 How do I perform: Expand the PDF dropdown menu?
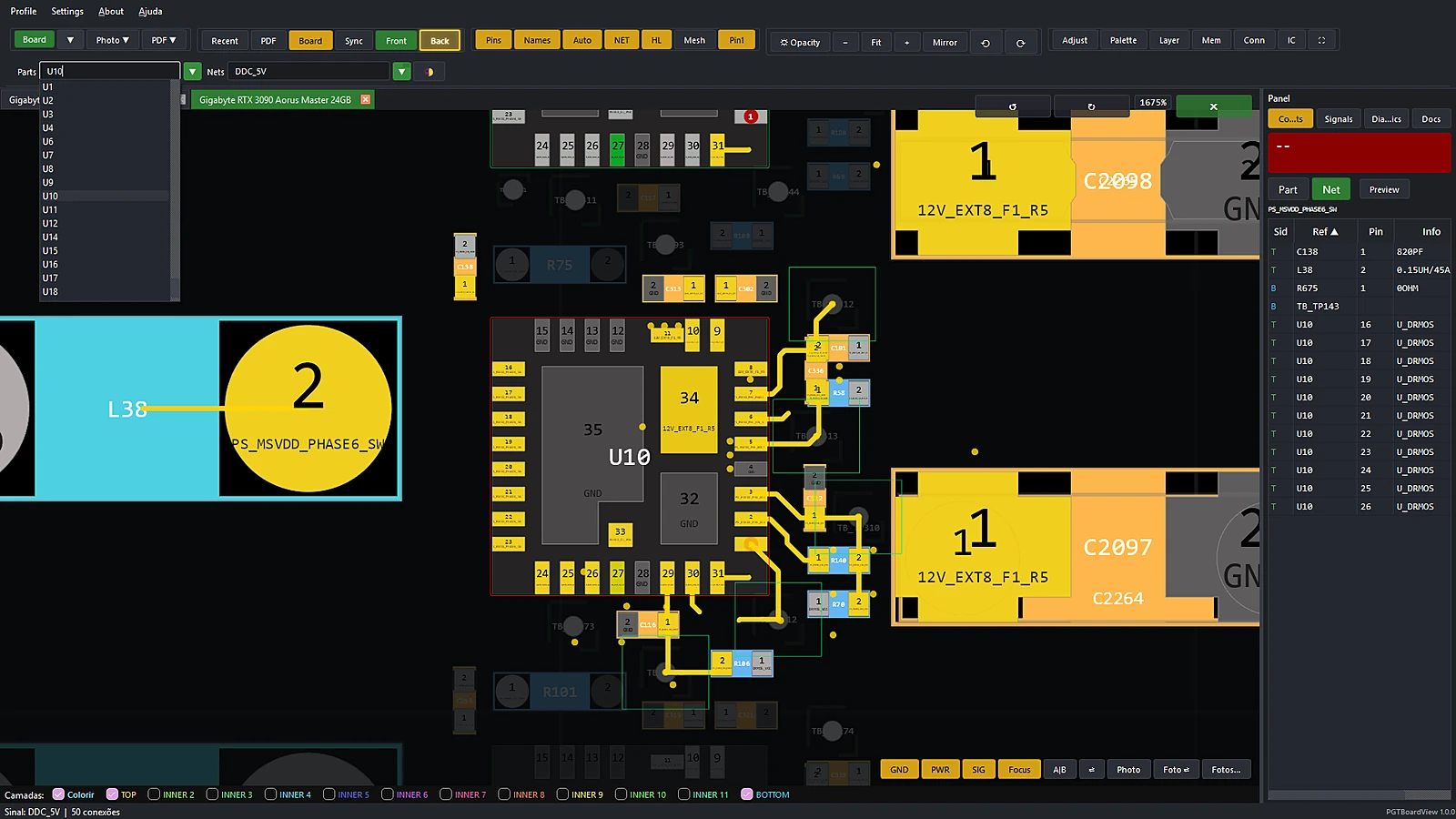tap(164, 40)
